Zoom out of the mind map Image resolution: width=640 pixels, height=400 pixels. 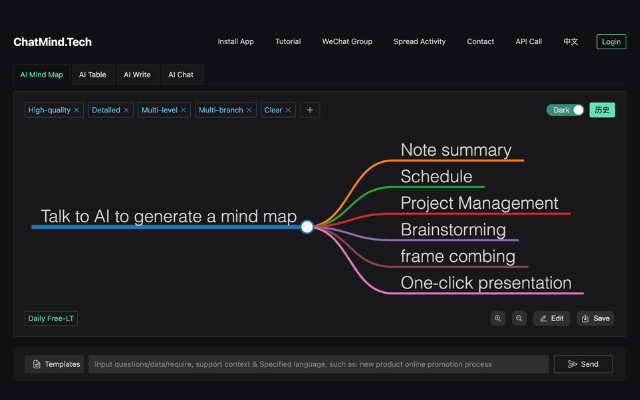(x=519, y=318)
